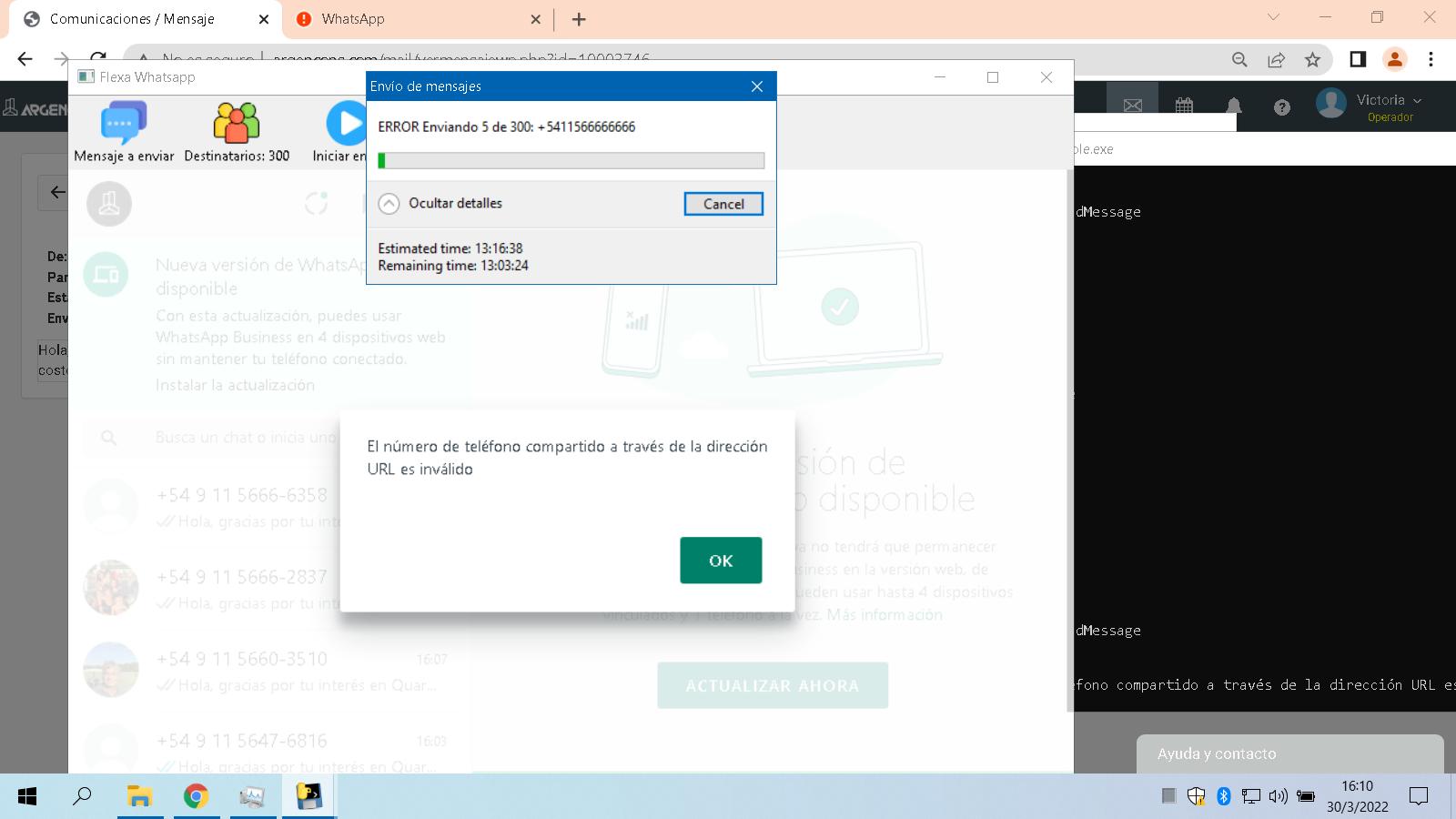Click the new version device icon
This screenshot has width=1456, height=819.
pos(106,274)
